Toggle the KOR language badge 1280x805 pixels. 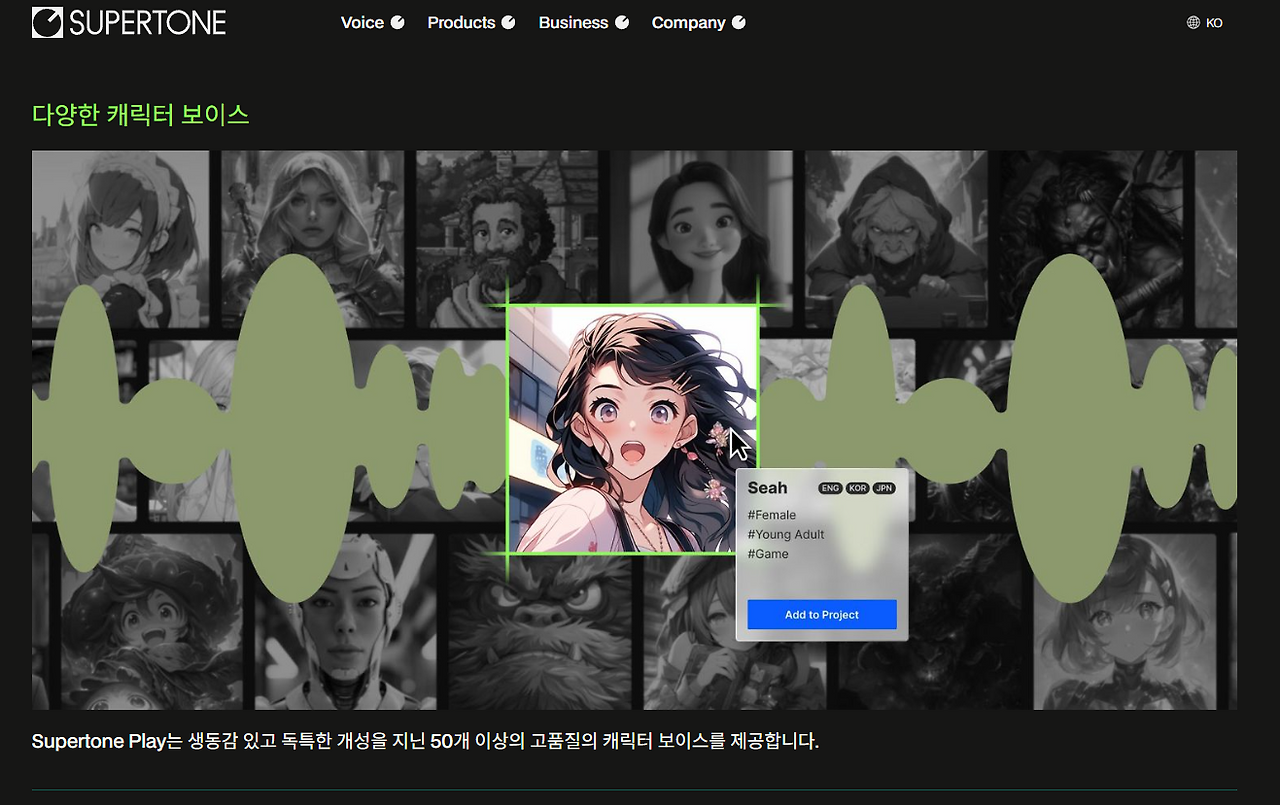pos(858,487)
